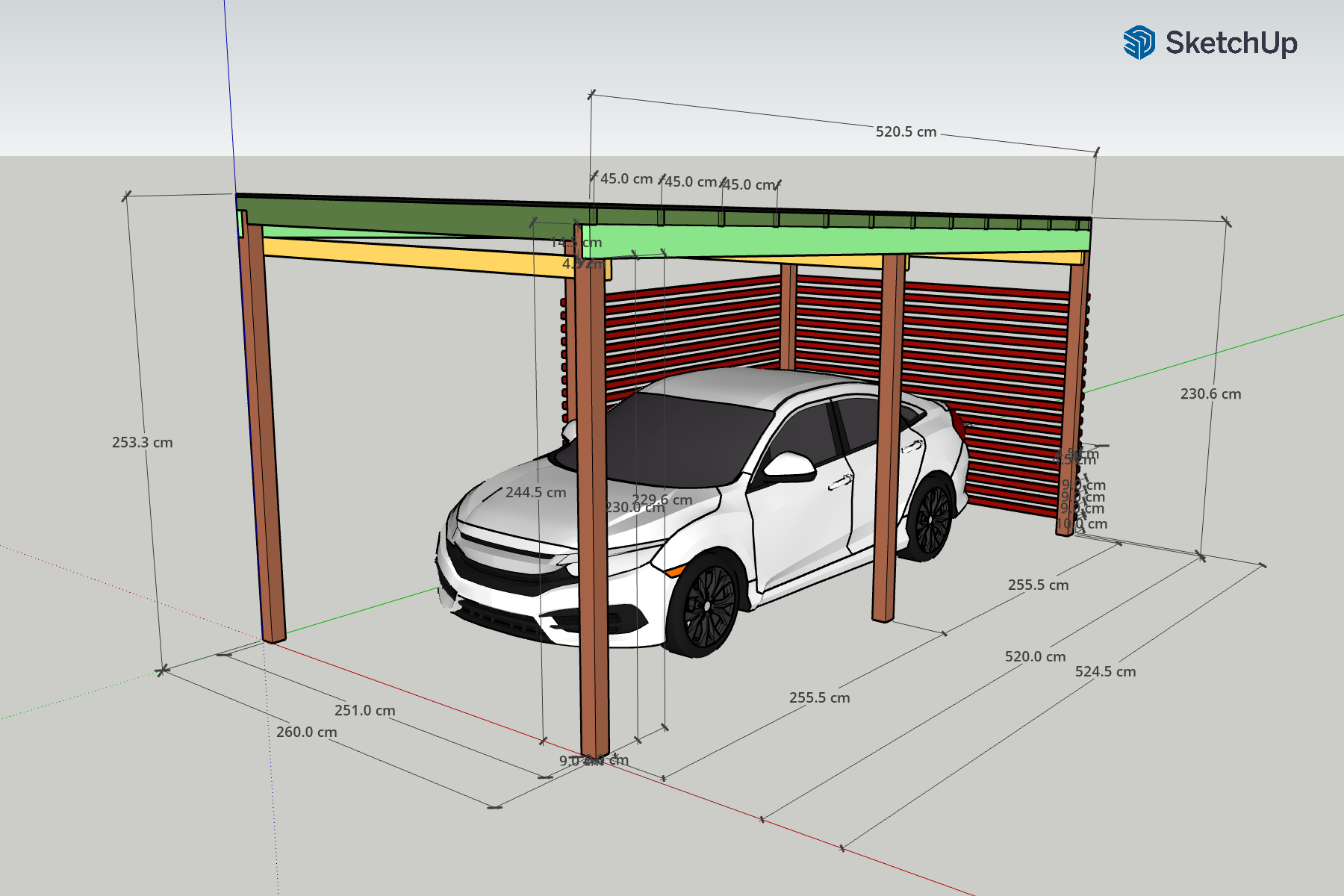
Task: Select the 244.5 cm dimension label
Action: click(535, 493)
